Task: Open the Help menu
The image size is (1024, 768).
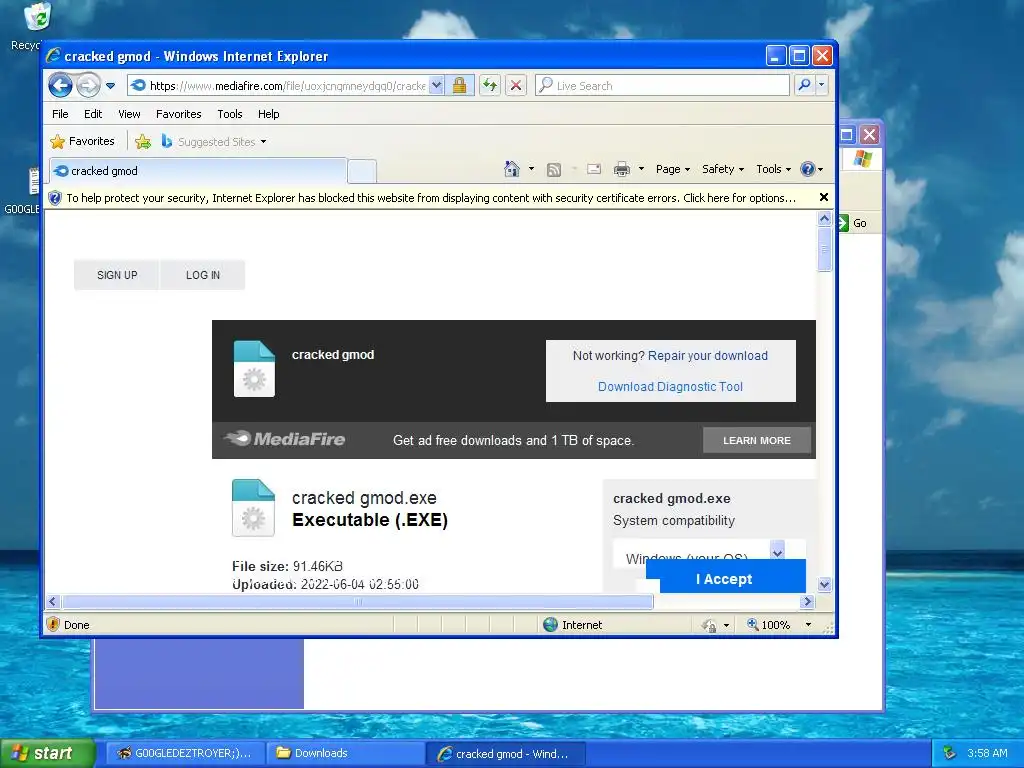Action: pyautogui.click(x=268, y=114)
